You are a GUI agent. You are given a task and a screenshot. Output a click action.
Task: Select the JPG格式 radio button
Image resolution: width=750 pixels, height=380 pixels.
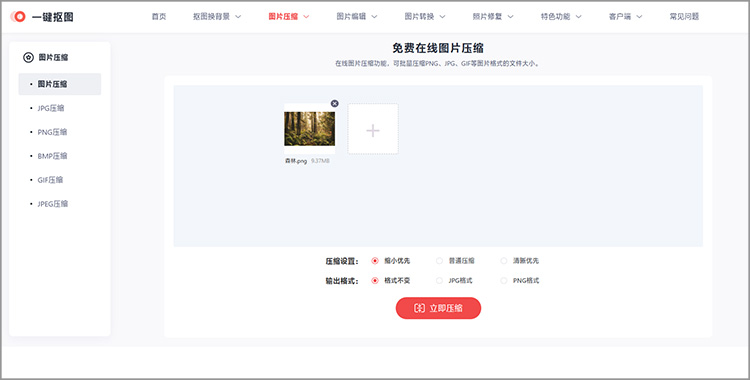(x=439, y=280)
